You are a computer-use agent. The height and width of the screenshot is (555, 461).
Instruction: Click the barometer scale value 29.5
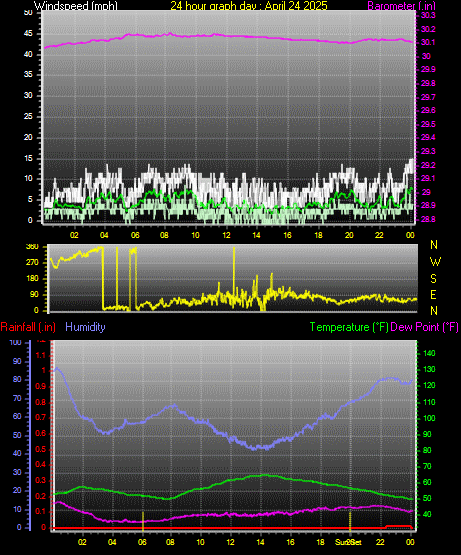[428, 124]
